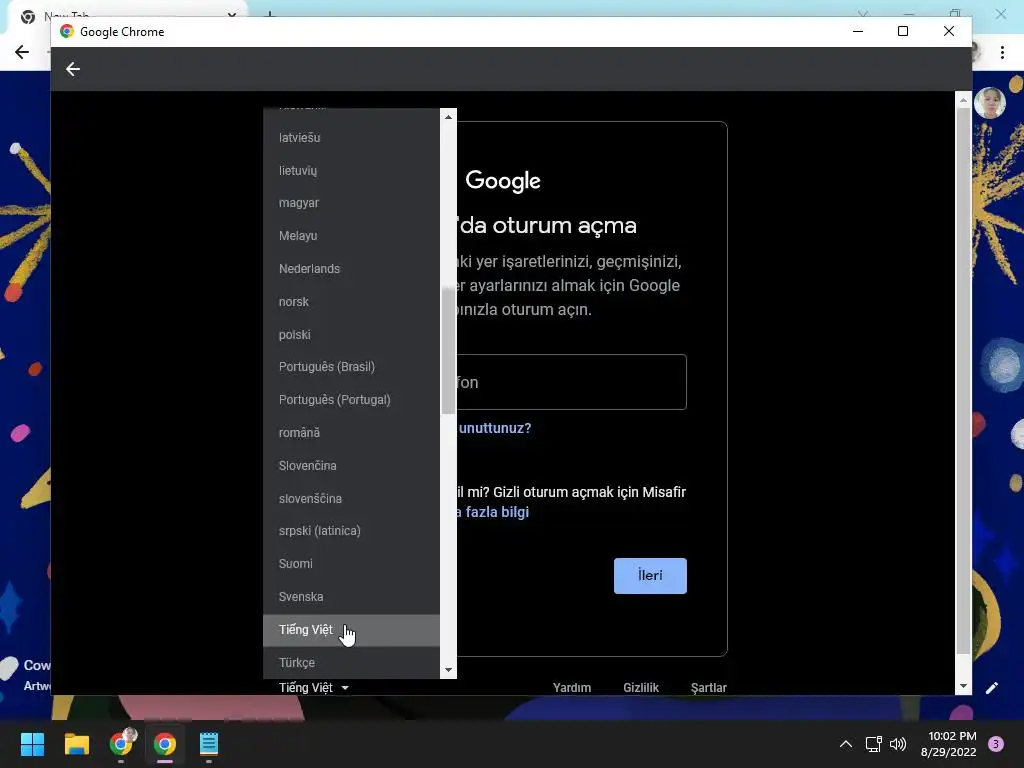Screen dimensions: 1024x768
Task: Choose magyar in the language list
Action: click(351, 203)
